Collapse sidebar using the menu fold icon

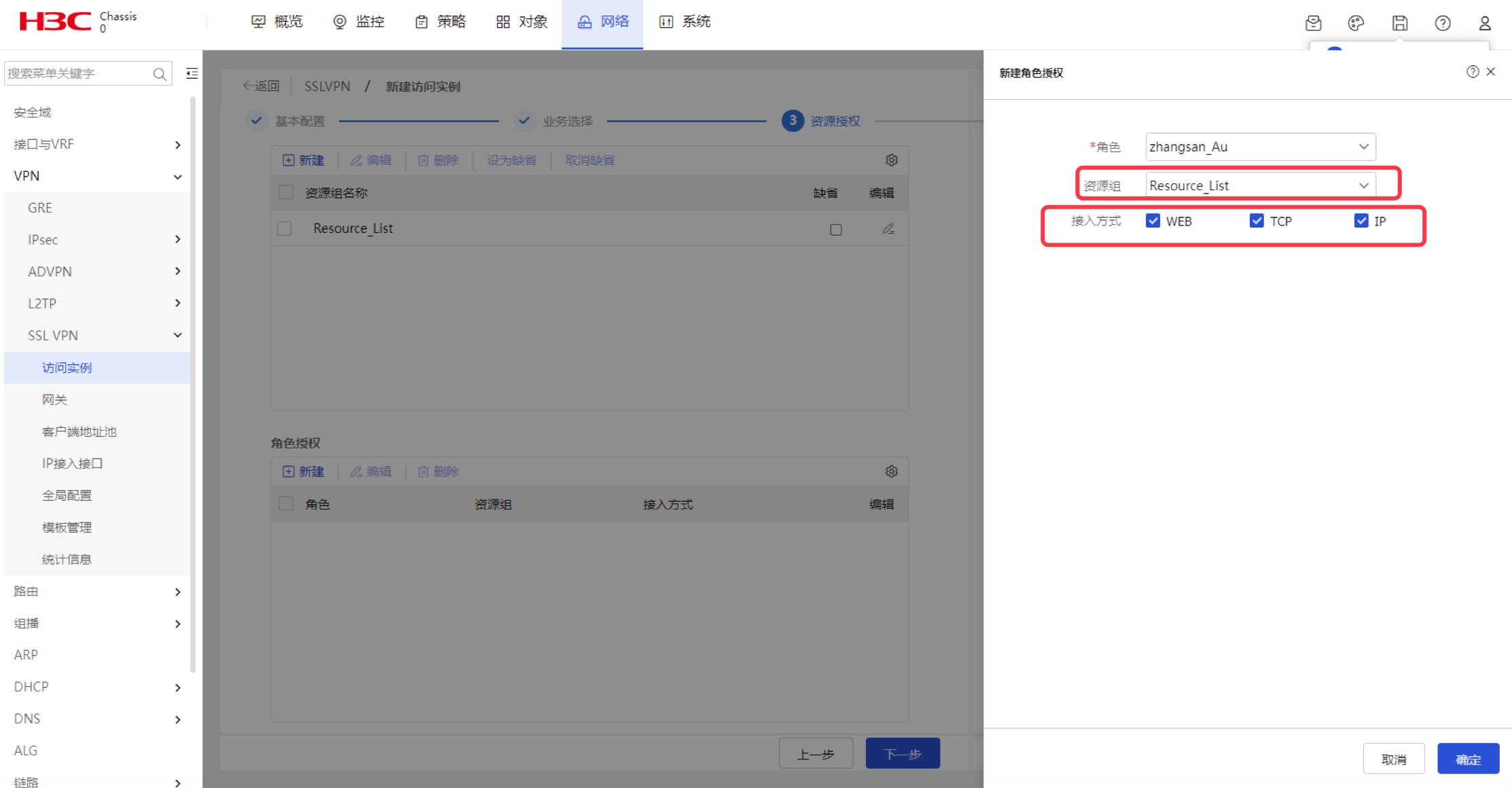click(192, 73)
